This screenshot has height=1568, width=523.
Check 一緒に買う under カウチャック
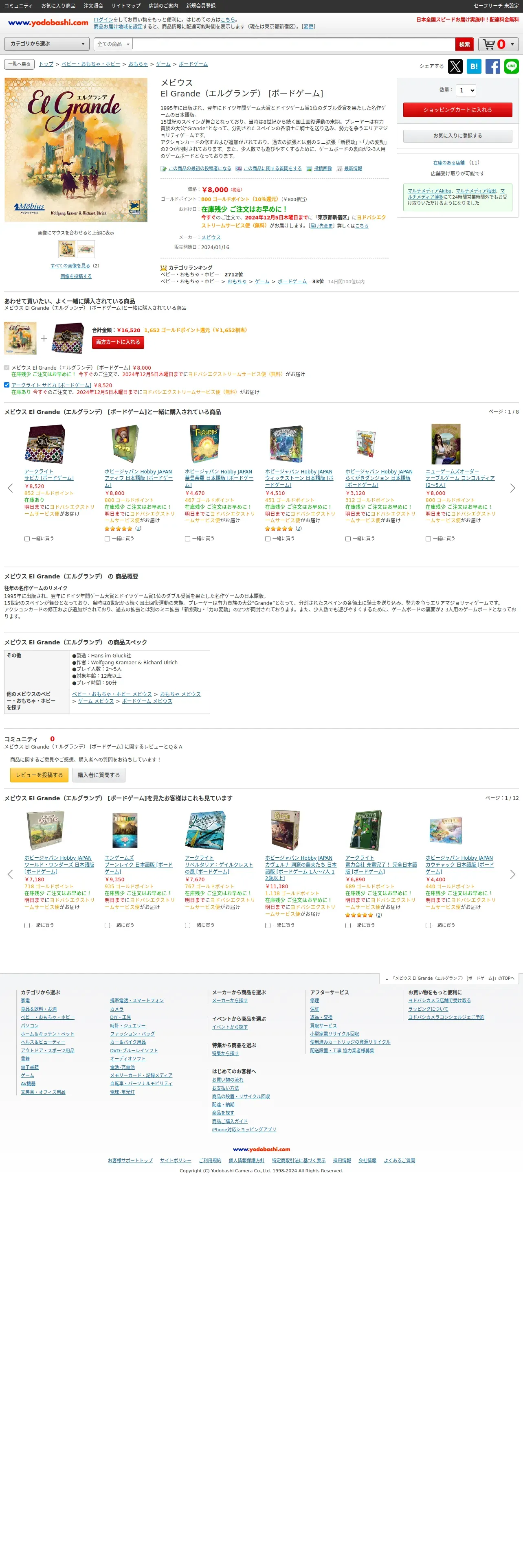(x=429, y=925)
